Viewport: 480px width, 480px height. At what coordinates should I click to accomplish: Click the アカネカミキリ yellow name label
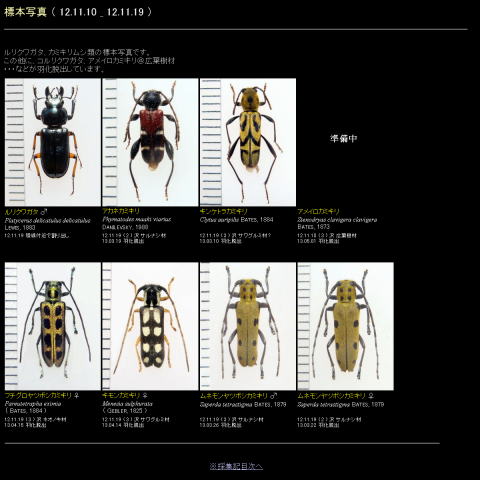point(121,211)
